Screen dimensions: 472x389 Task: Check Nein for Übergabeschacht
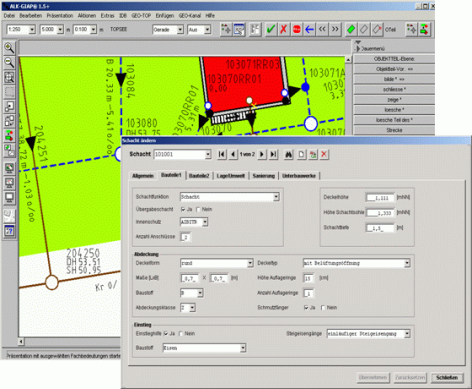pyautogui.click(x=198, y=209)
